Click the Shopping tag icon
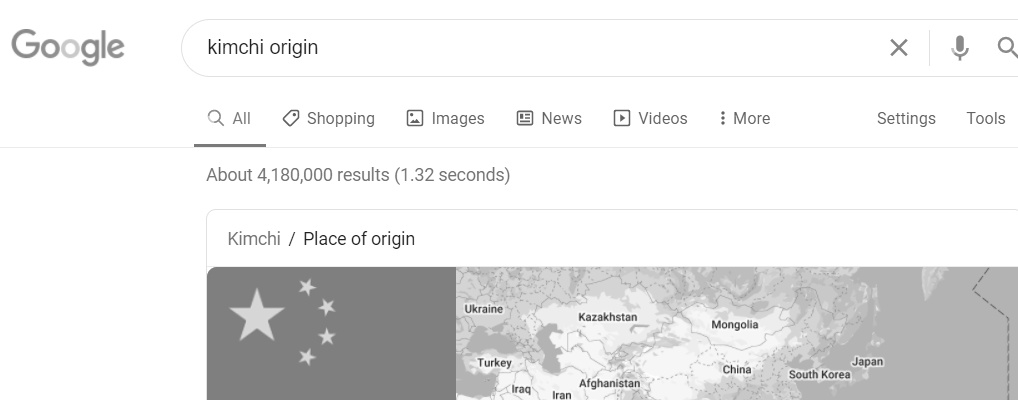Viewport: 1018px width, 400px height. [291, 118]
